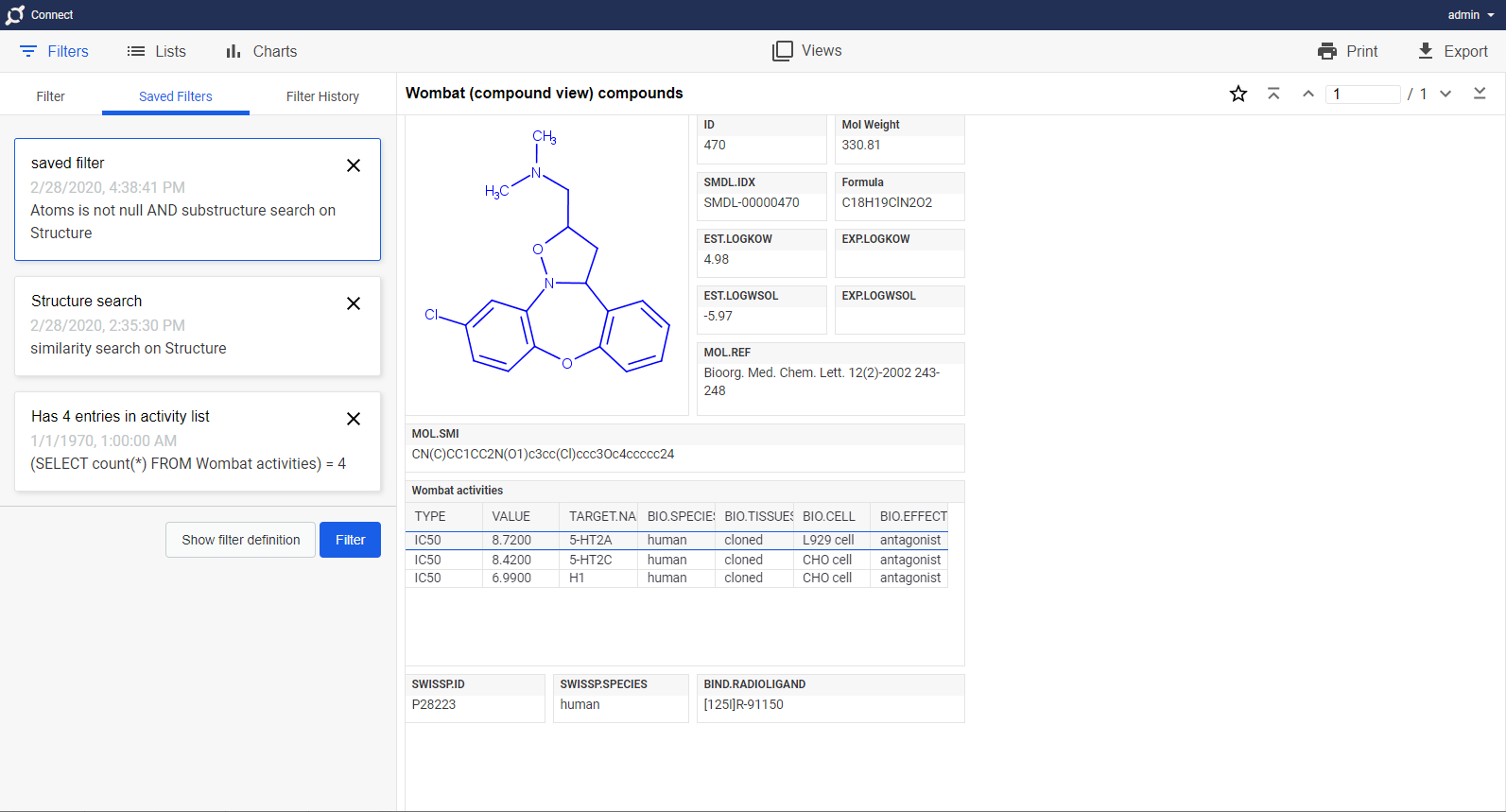The height and width of the screenshot is (812, 1506).
Task: Switch to the Filter tab
Action: (x=51, y=96)
